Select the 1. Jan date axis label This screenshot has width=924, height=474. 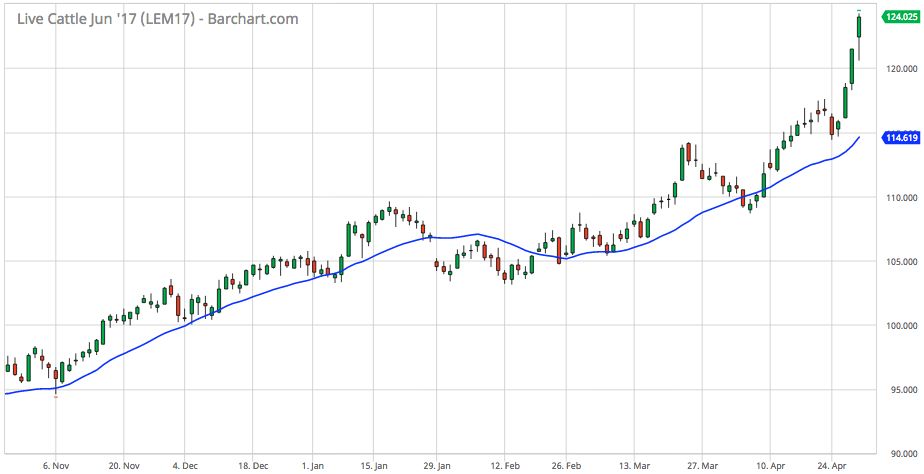click(313, 465)
